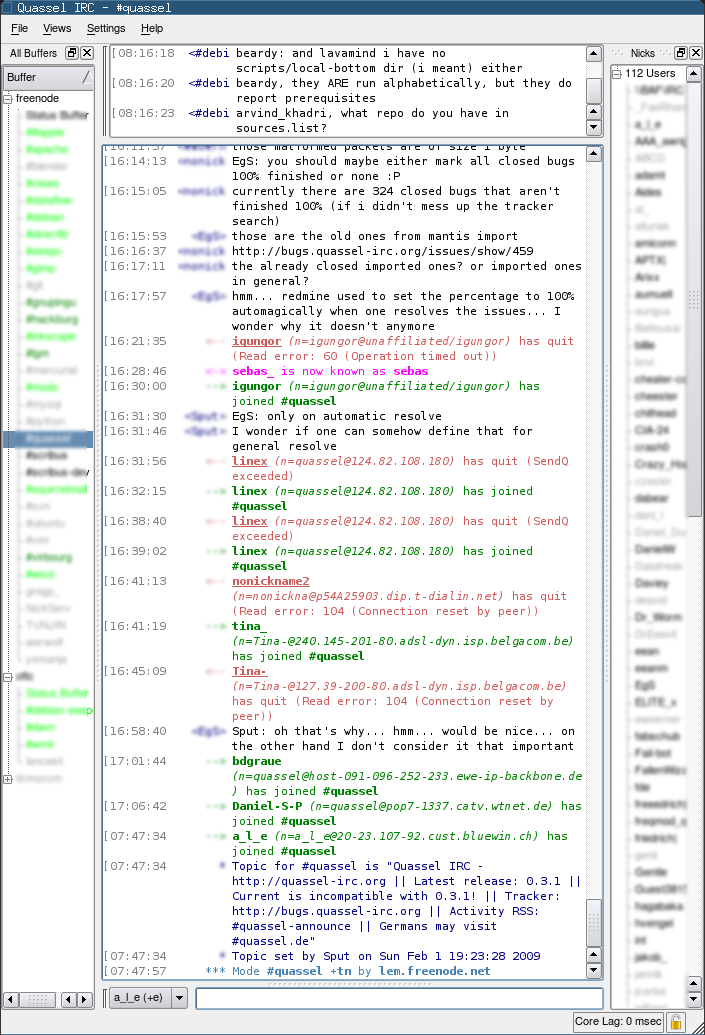Image resolution: width=705 pixels, height=1035 pixels.
Task: Click the bdgraue joined nick
Action: pos(257,761)
